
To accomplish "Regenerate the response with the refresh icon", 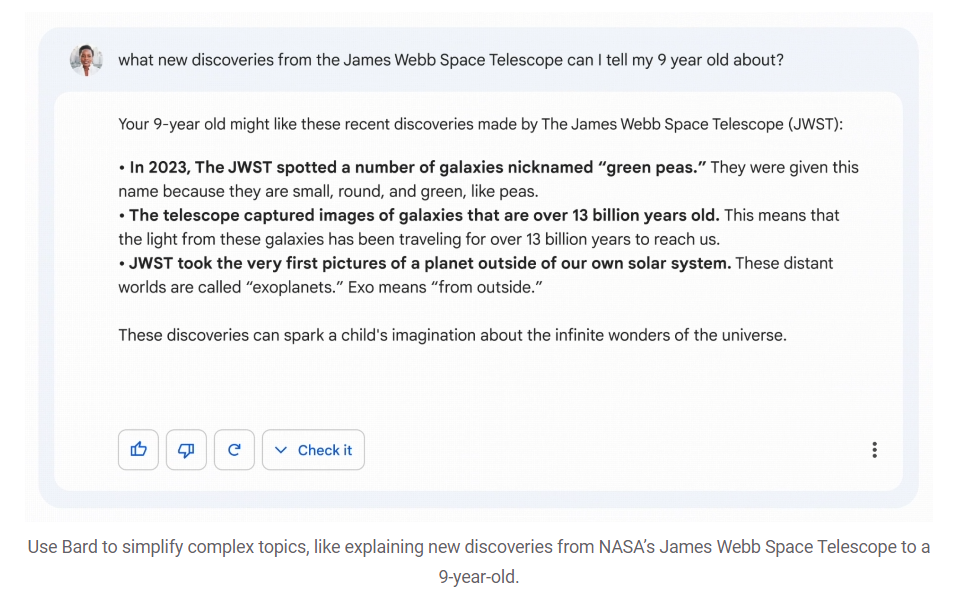I will tap(234, 450).
